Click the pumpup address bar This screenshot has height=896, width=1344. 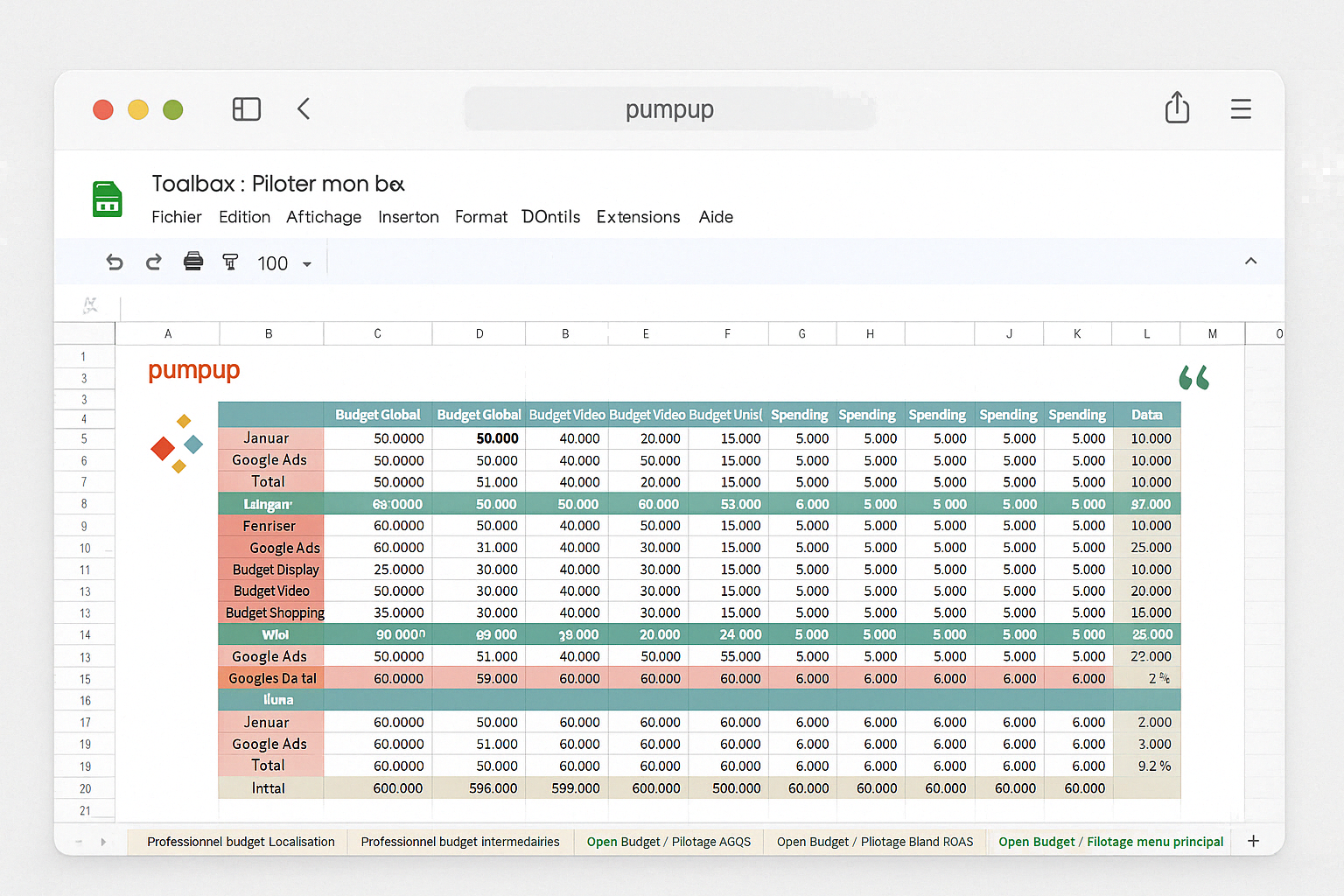669,109
